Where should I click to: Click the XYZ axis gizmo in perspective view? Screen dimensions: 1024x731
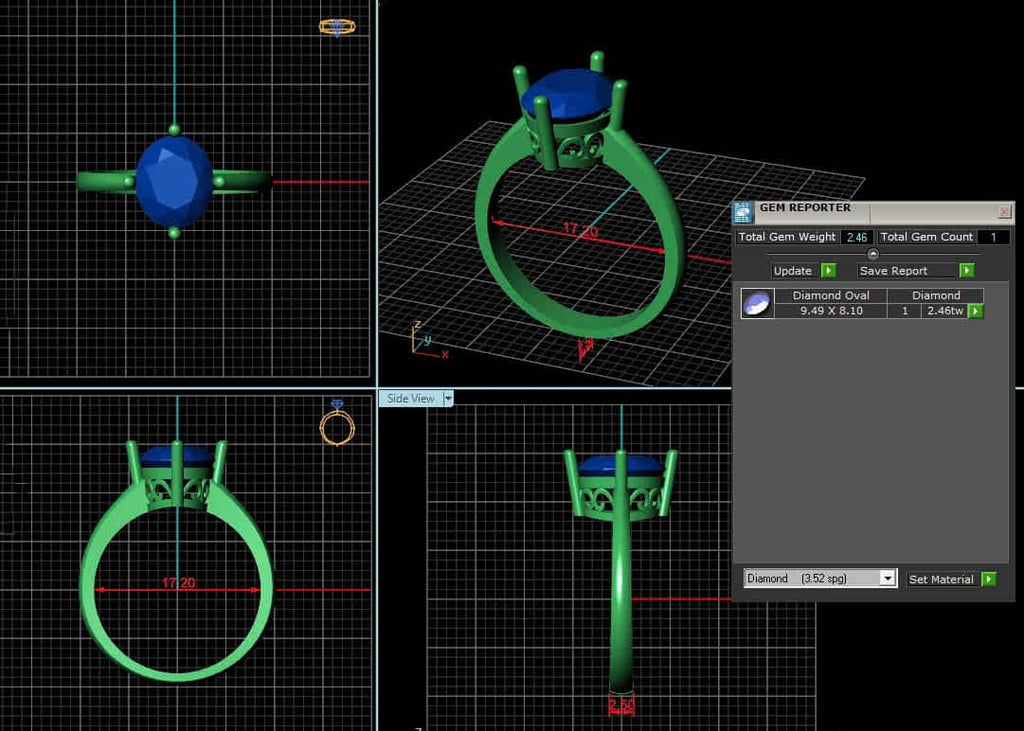point(425,340)
